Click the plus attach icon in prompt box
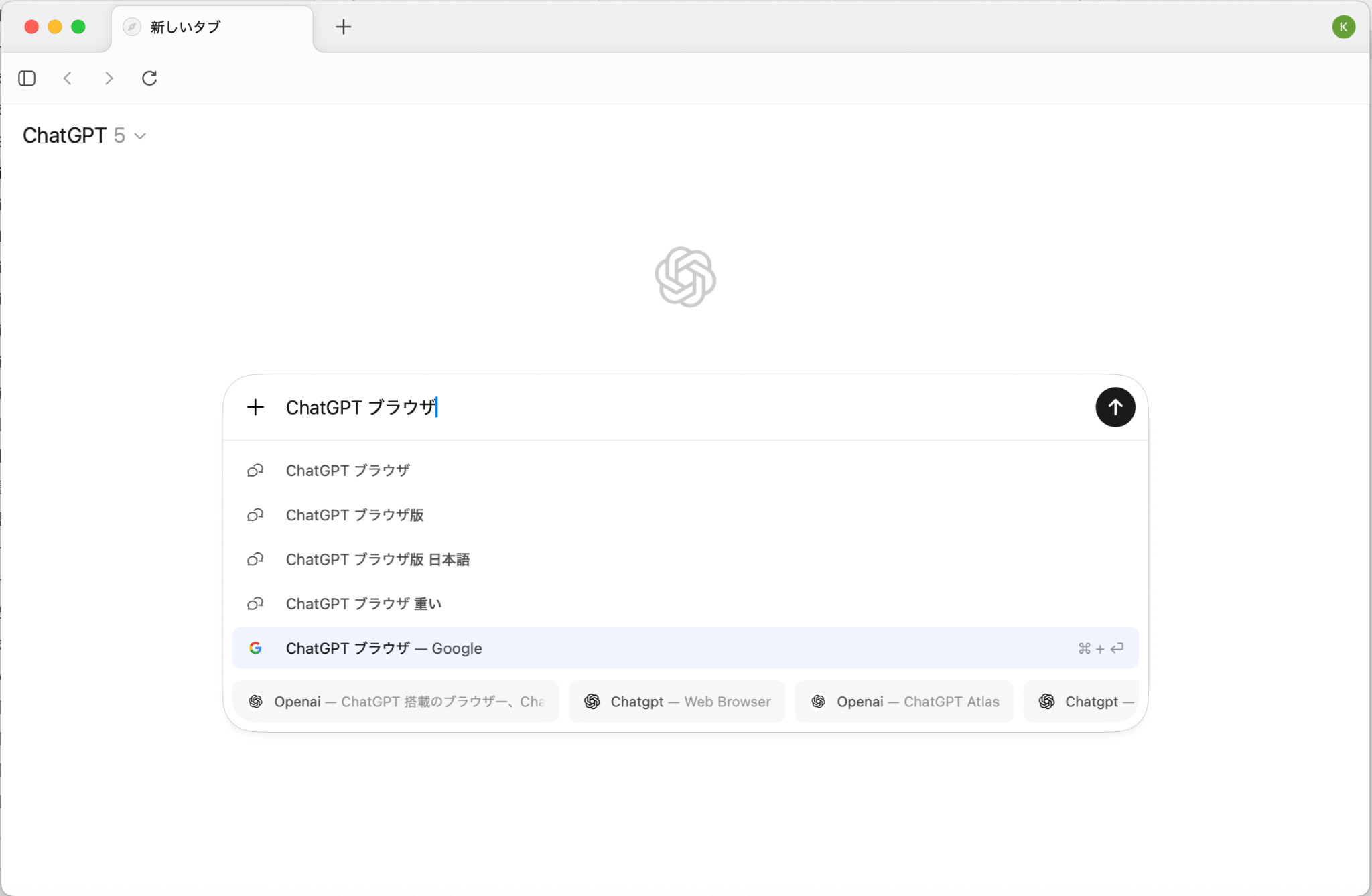Screen dimensions: 1372x896 click(x=255, y=407)
